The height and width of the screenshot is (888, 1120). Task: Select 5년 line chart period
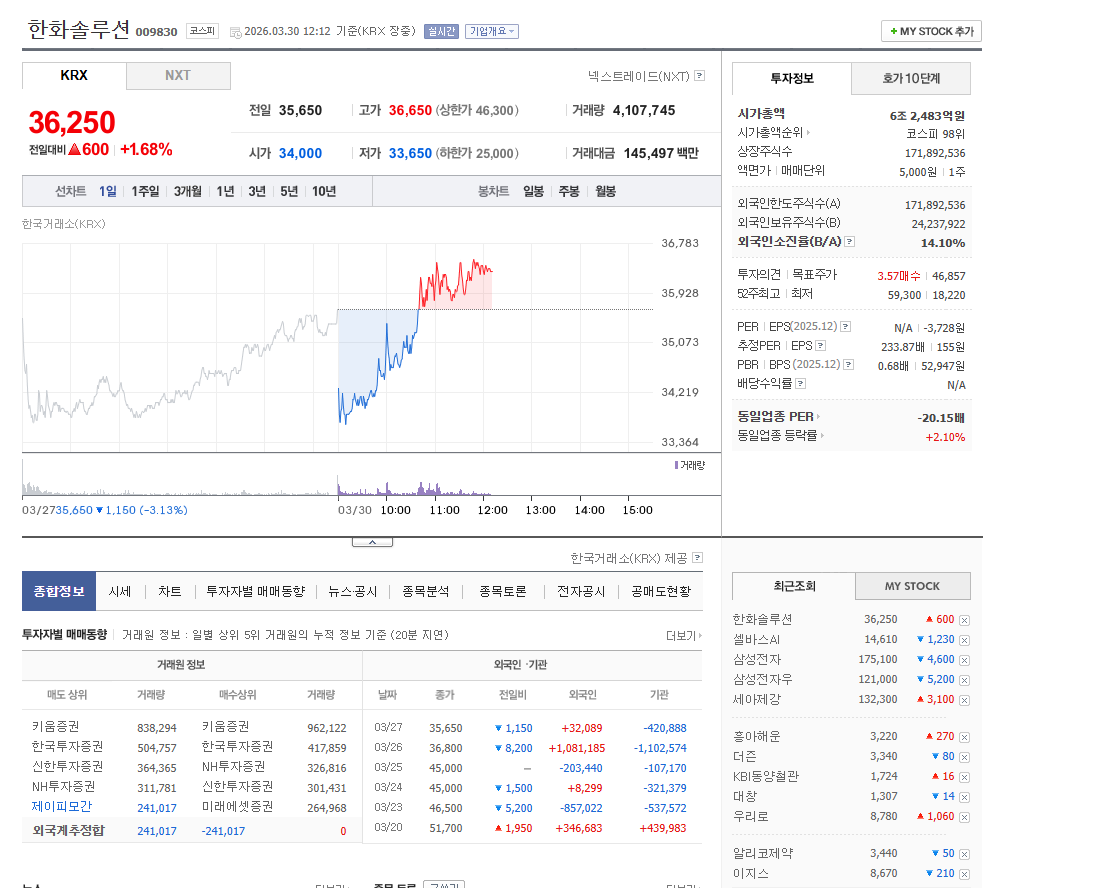289,191
